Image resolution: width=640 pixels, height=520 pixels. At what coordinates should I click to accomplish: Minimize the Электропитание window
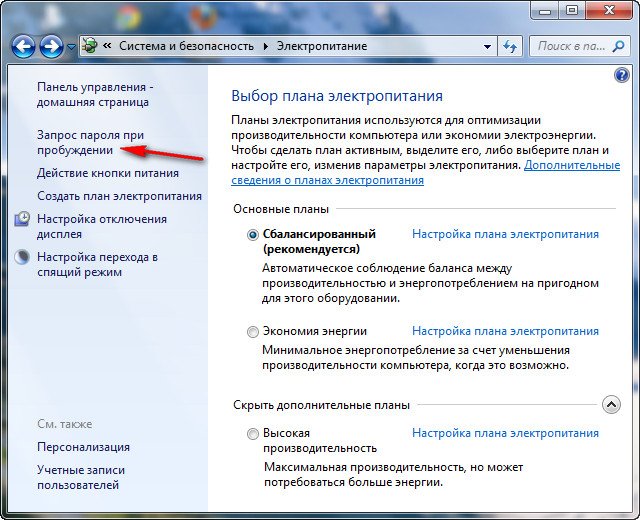545,10
